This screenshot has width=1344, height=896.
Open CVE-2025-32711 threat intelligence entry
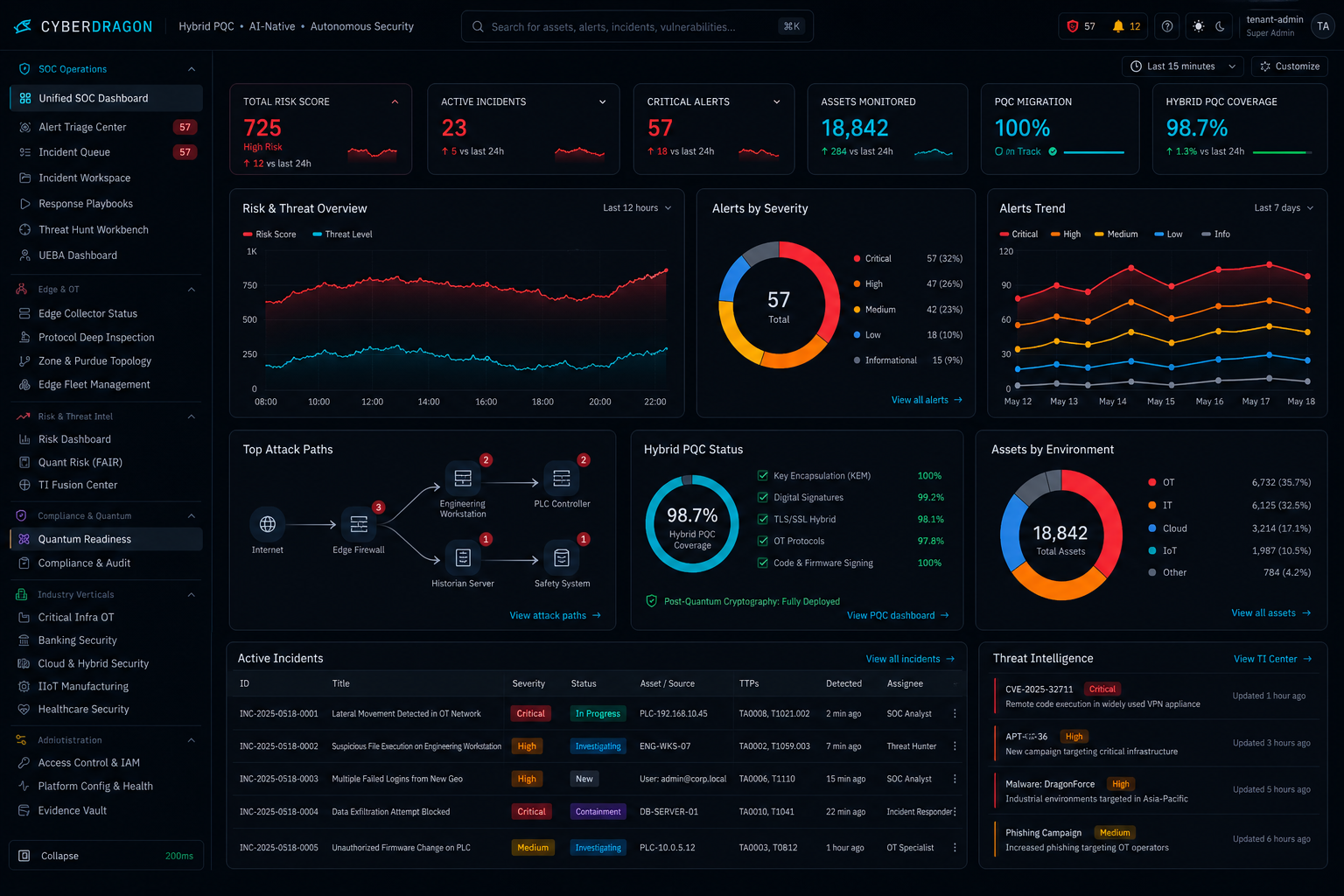click(1152, 696)
